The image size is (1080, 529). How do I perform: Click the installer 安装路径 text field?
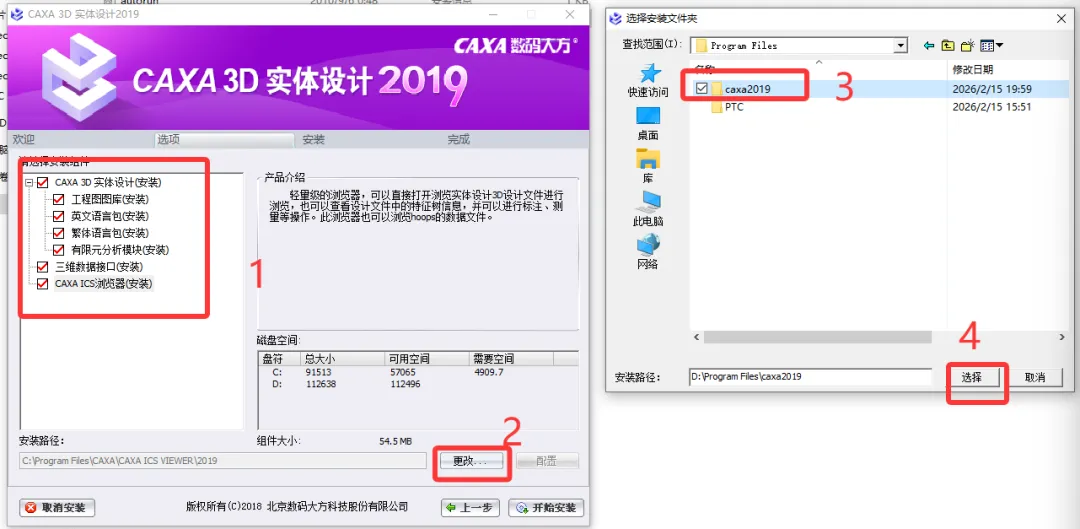223,461
